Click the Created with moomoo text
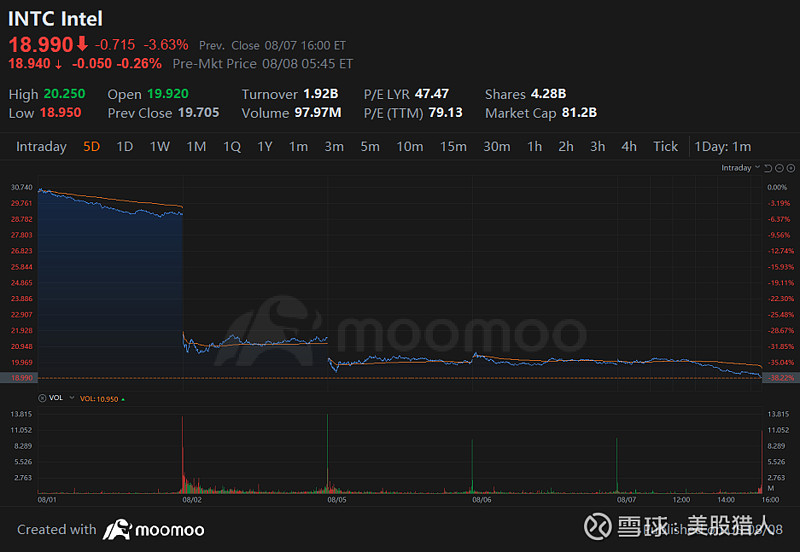800x552 pixels. click(x=111, y=530)
